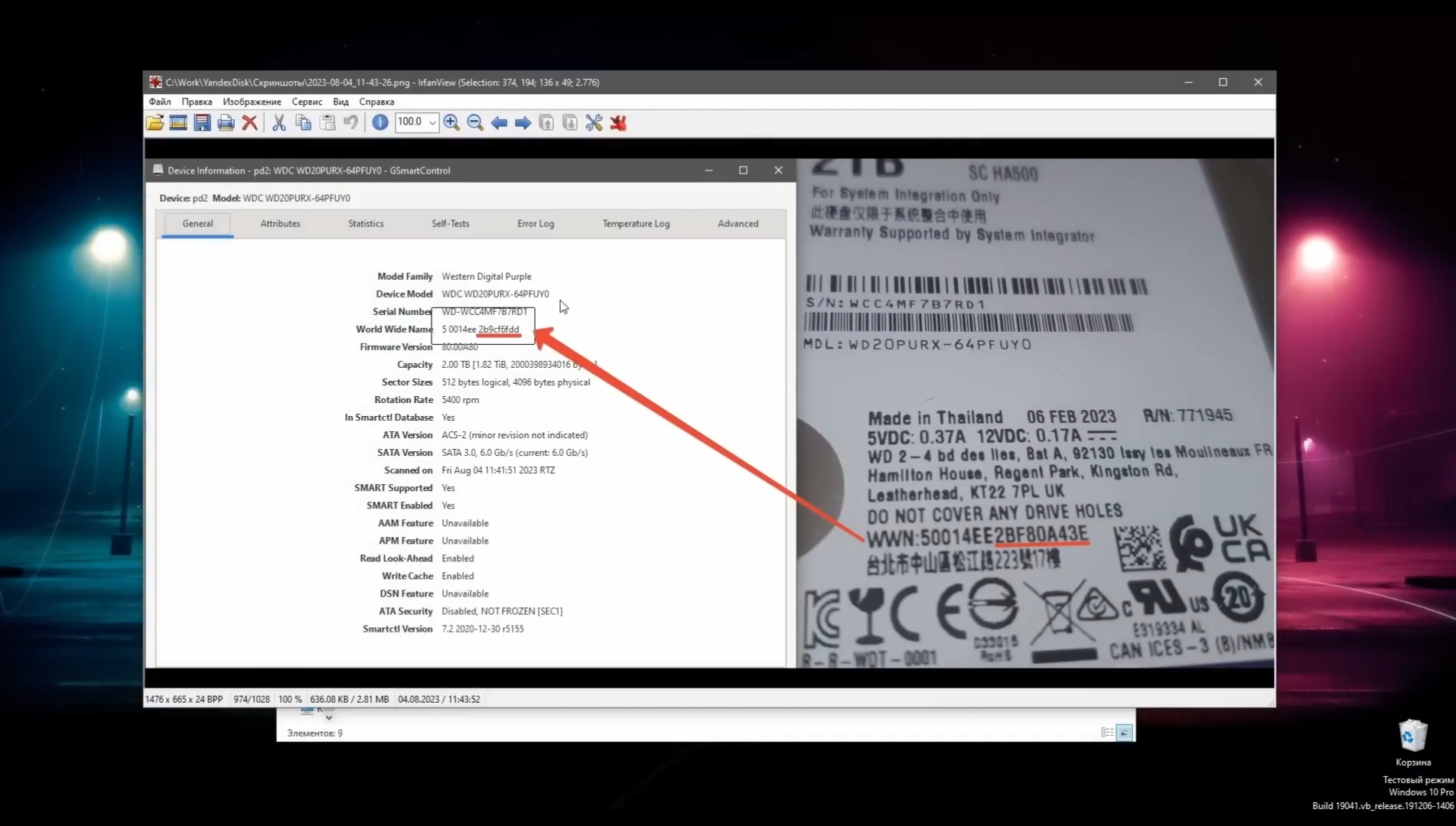Go to the previous image in the folder
This screenshot has width=1456, height=826.
499,122
